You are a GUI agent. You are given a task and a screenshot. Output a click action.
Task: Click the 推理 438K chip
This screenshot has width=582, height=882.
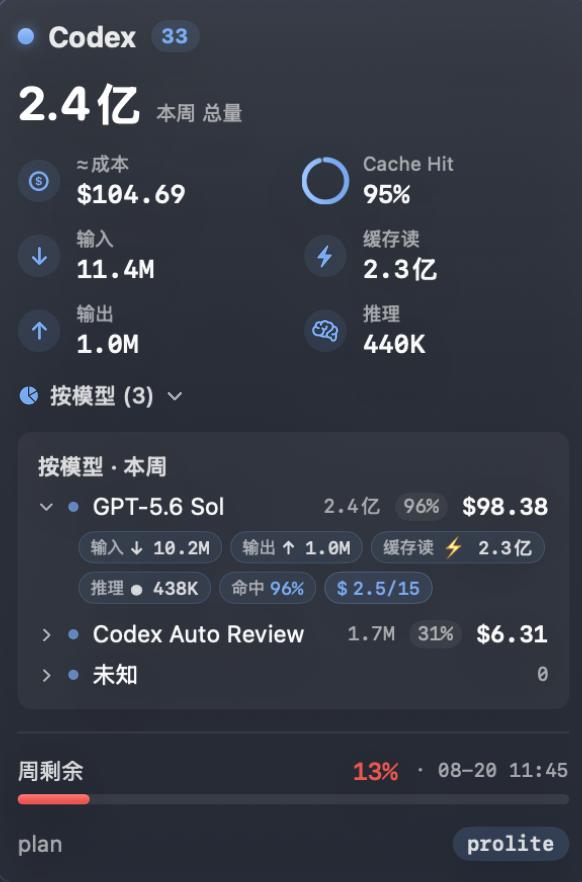(145, 588)
